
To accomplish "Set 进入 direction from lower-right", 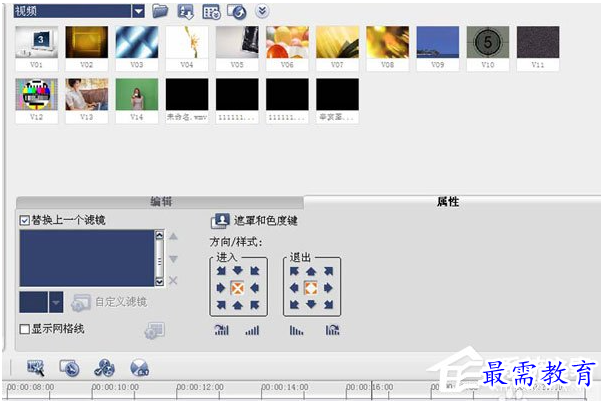I will point(255,305).
